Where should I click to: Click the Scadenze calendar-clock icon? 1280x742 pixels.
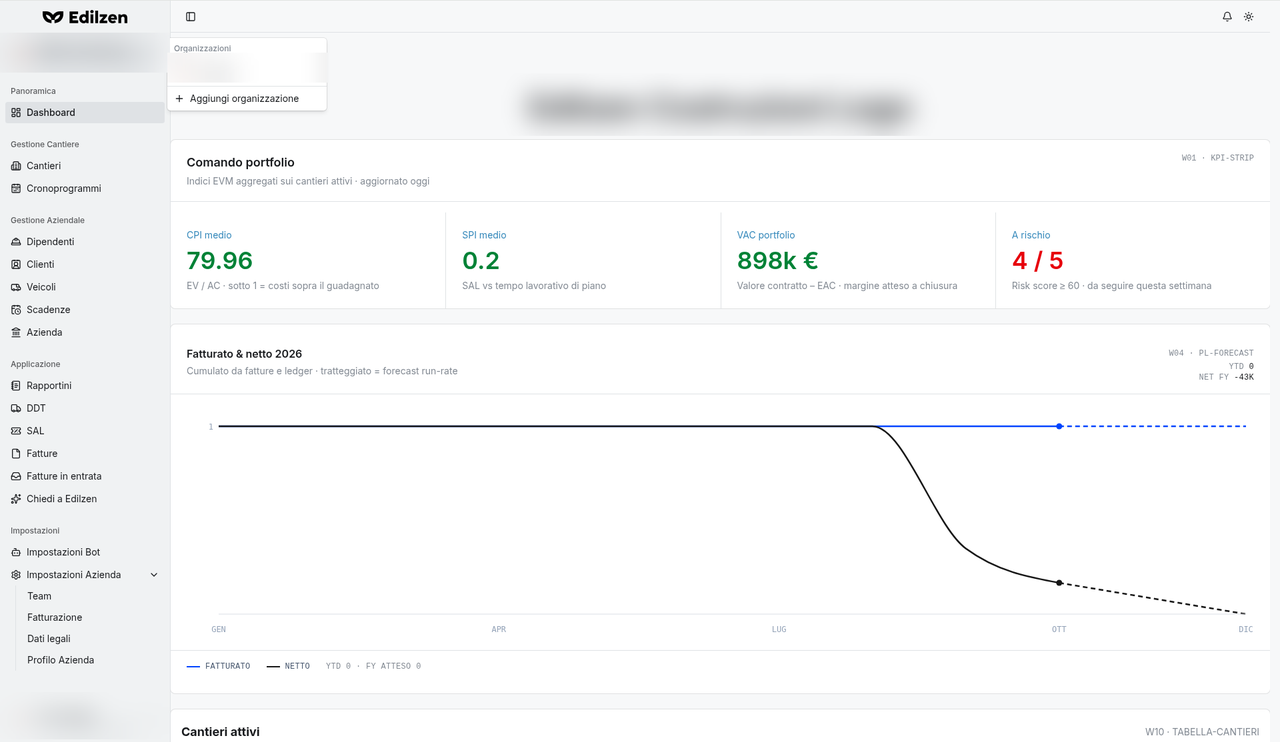tap(16, 310)
